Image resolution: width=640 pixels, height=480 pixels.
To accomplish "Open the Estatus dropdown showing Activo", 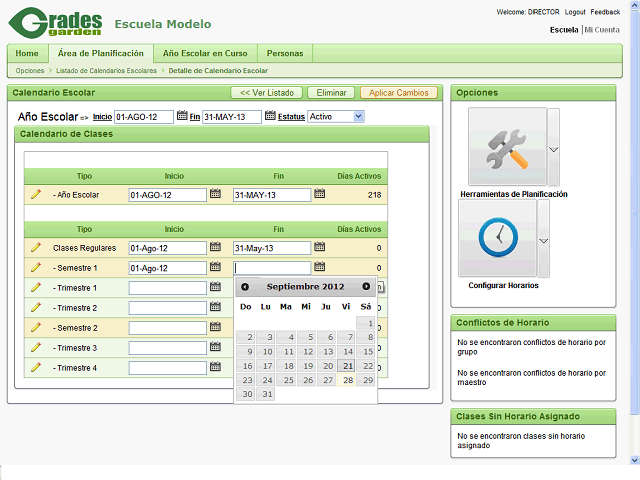I will 336,117.
